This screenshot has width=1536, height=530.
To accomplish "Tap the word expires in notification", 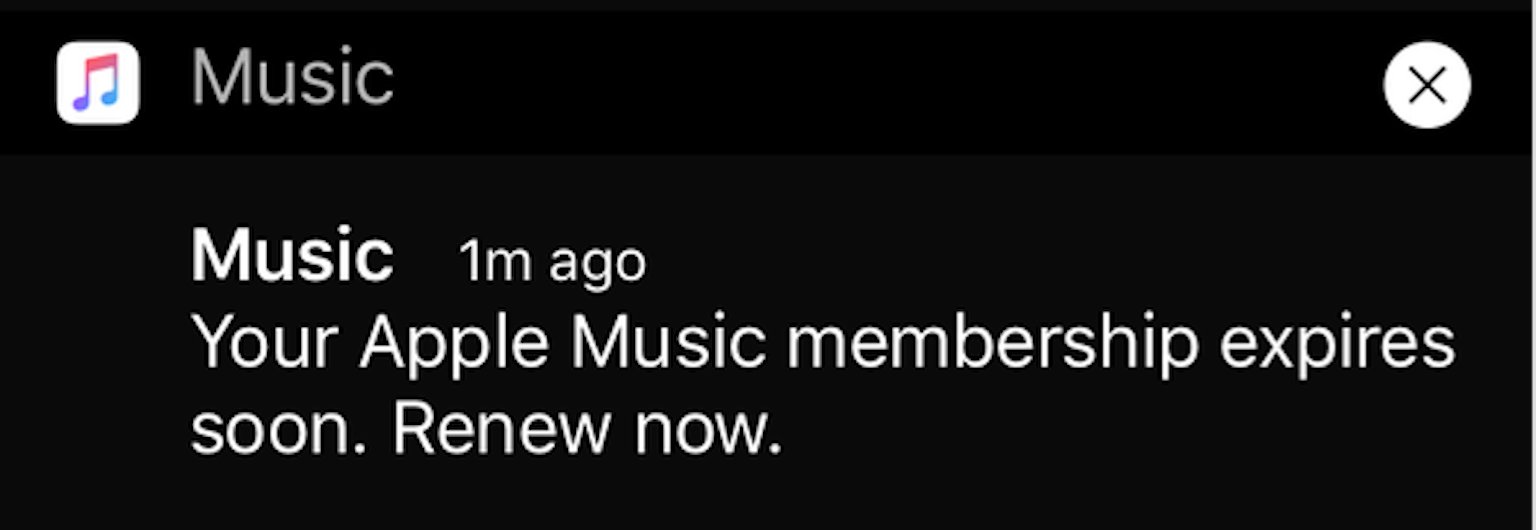I will click(x=1337, y=346).
